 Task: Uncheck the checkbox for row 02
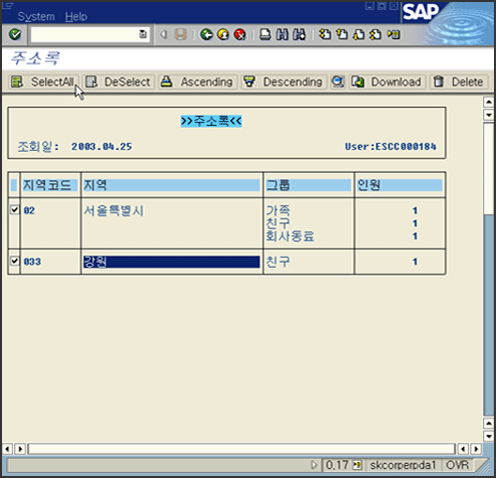coord(14,210)
